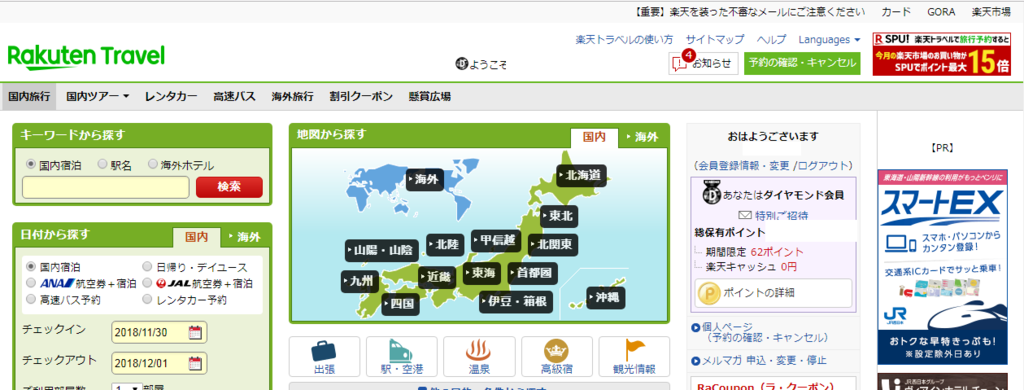The width and height of the screenshot is (1024, 390).
Task: Select 駅名 radio button
Action: [x=102, y=165]
